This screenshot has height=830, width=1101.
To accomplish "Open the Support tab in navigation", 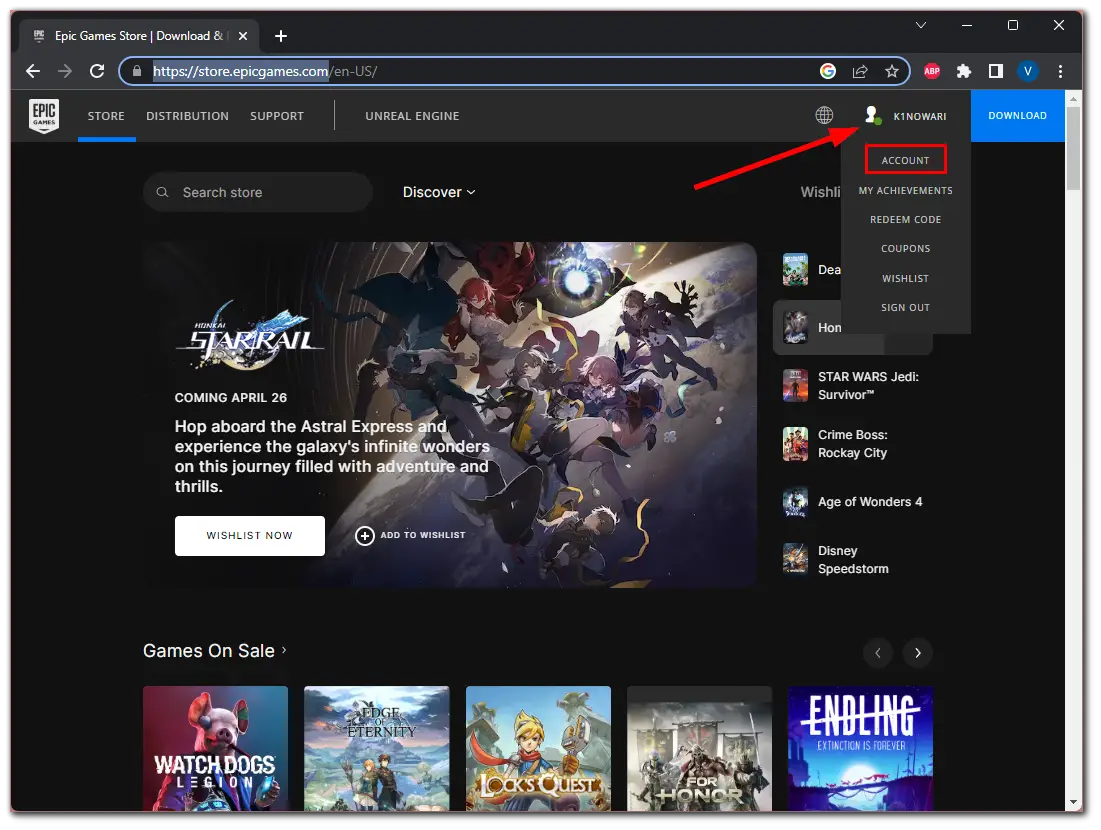I will click(277, 116).
